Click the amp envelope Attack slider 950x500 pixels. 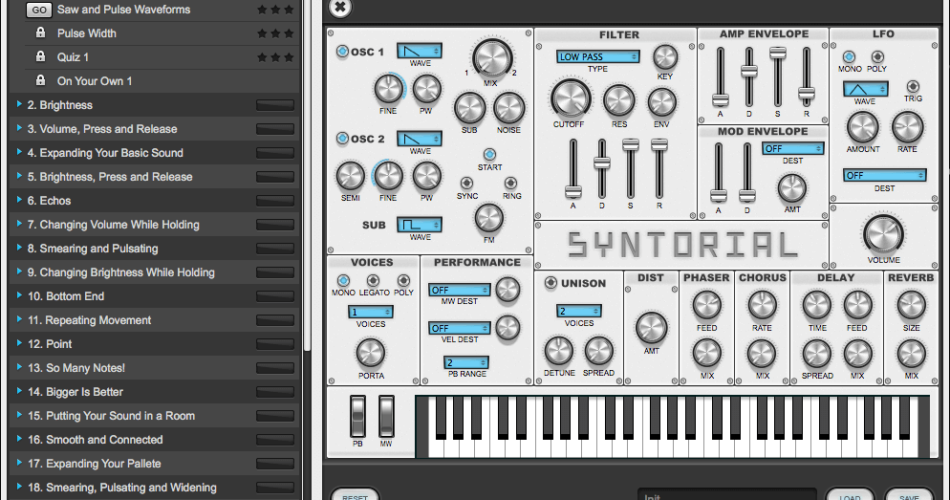718,97
